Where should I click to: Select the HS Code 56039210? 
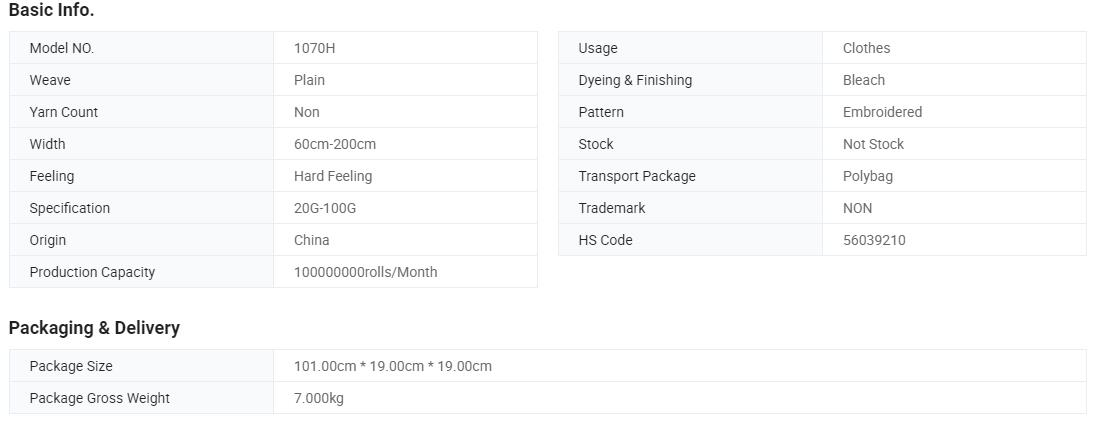point(874,240)
